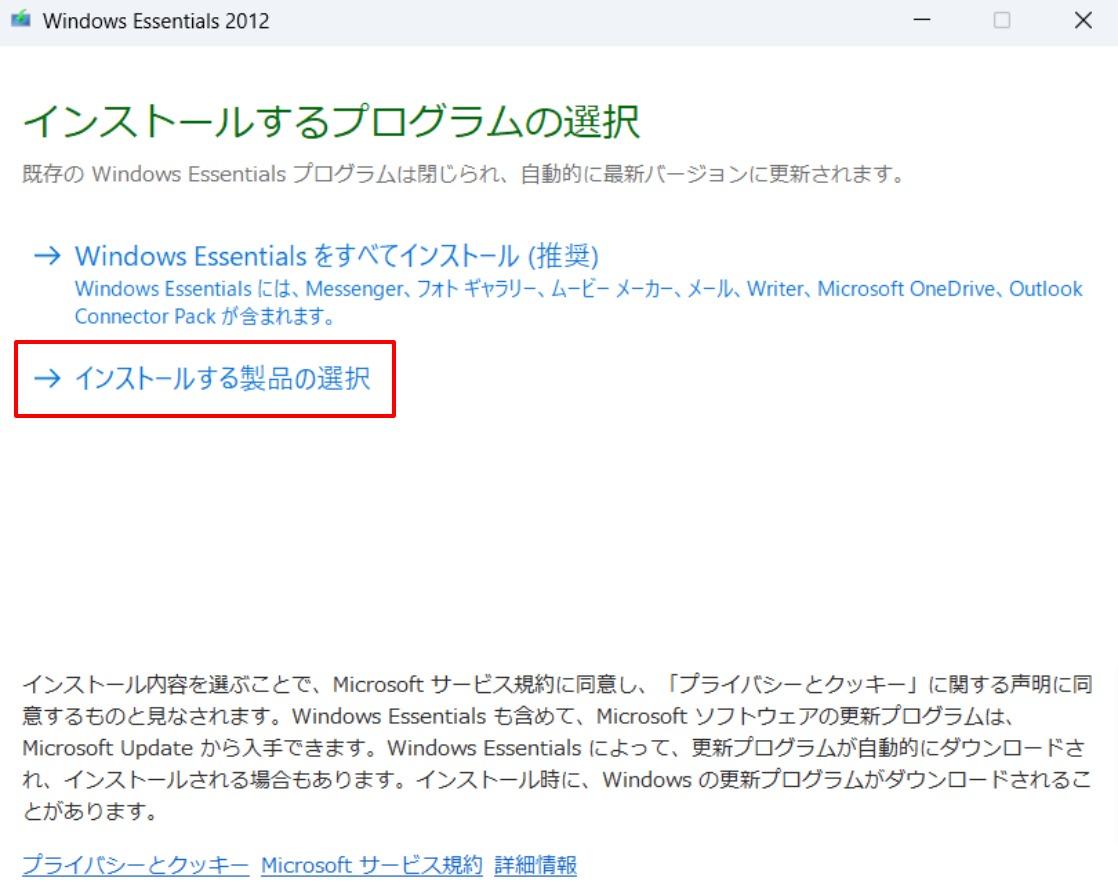Choose 'Windows Essentials をすべてインストール (推奨)' option
1118x896 pixels.
tap(337, 256)
